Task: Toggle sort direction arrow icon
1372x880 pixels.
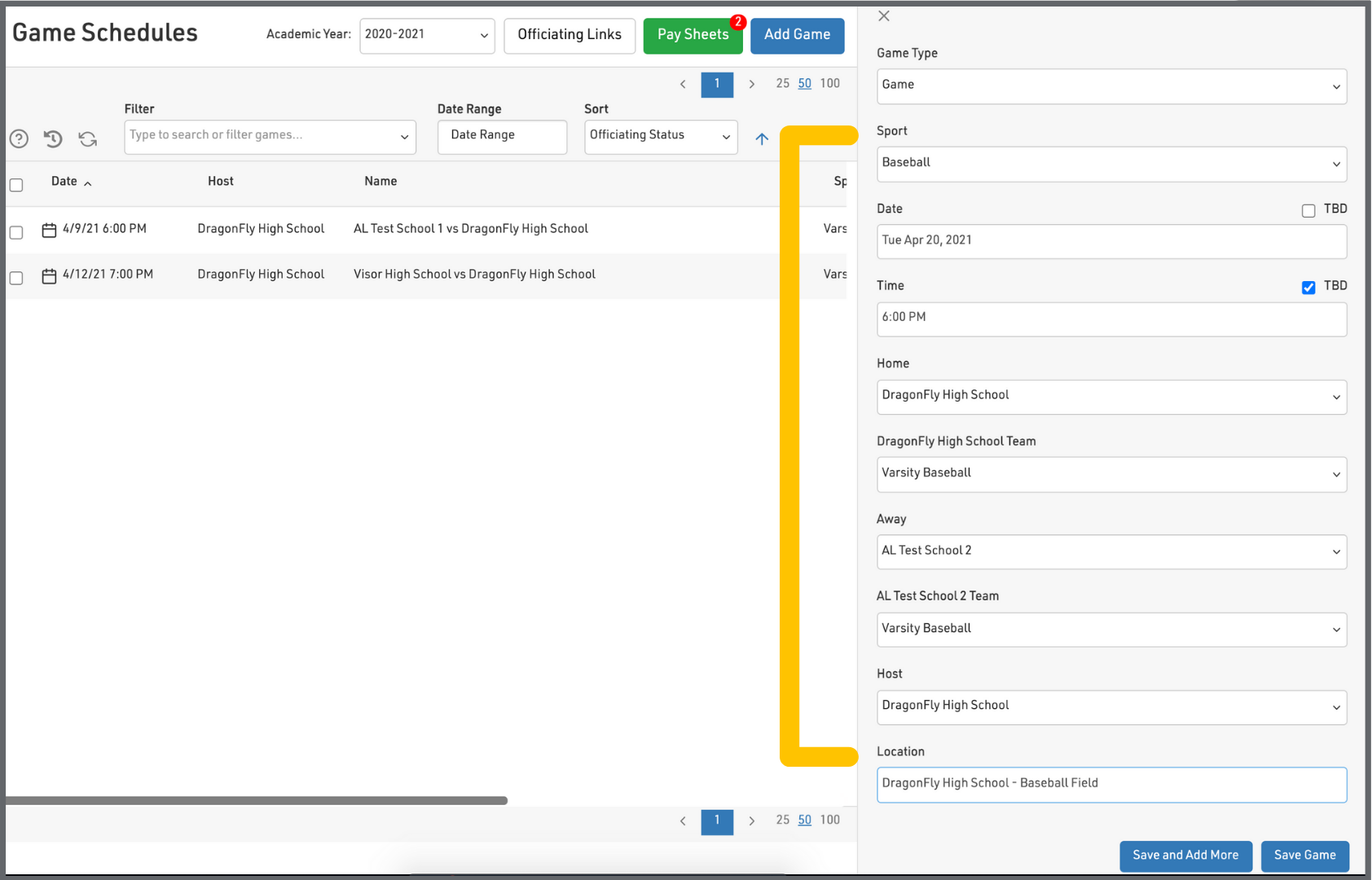Action: [762, 139]
